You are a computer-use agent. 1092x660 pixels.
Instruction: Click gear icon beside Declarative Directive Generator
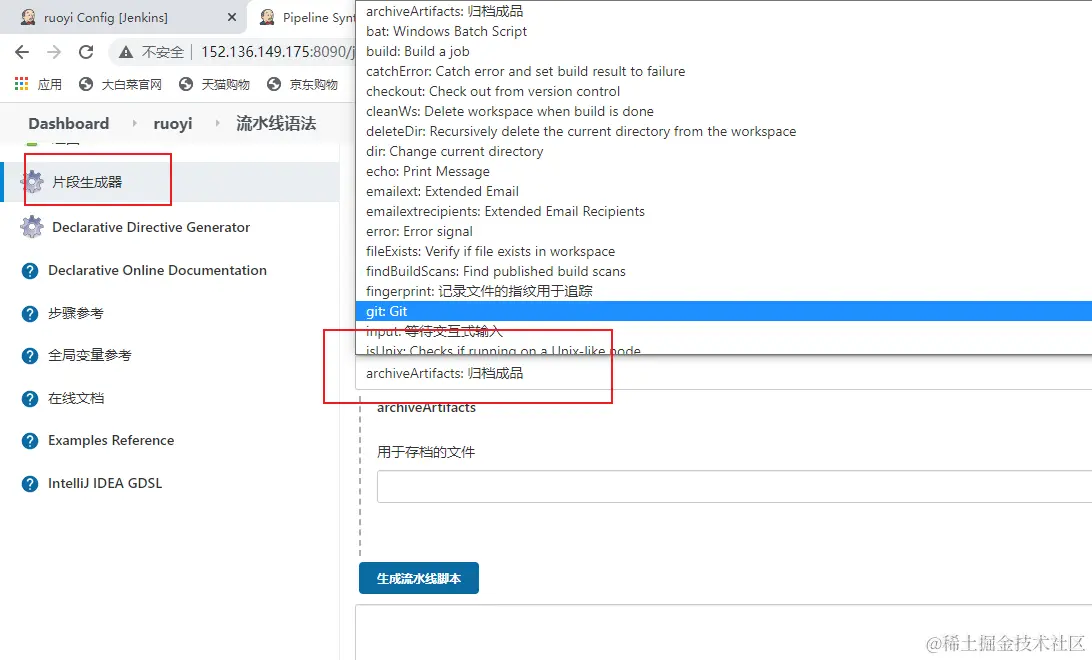[31, 227]
